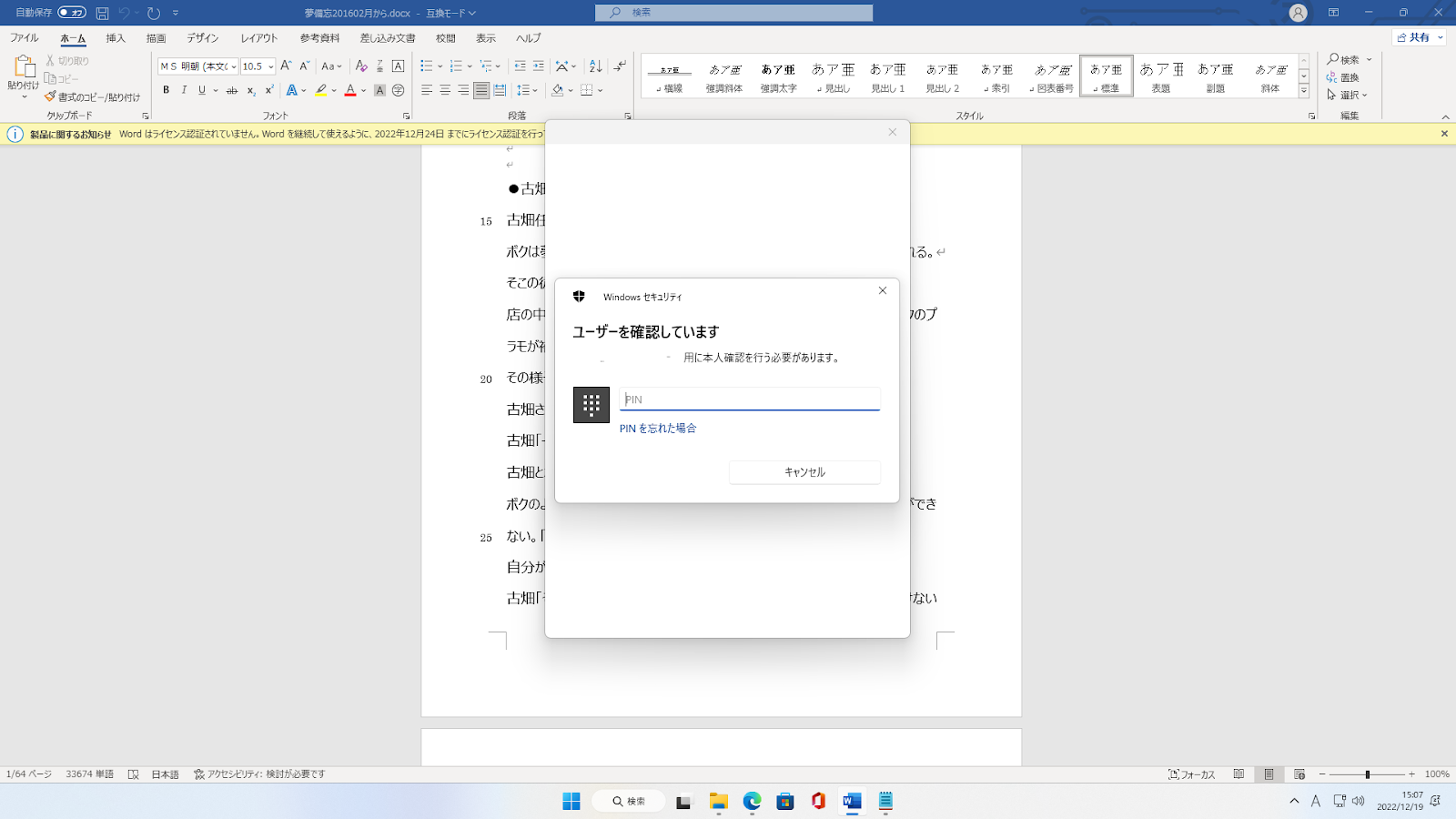Expand the bullet list dropdown arrow

point(440,66)
